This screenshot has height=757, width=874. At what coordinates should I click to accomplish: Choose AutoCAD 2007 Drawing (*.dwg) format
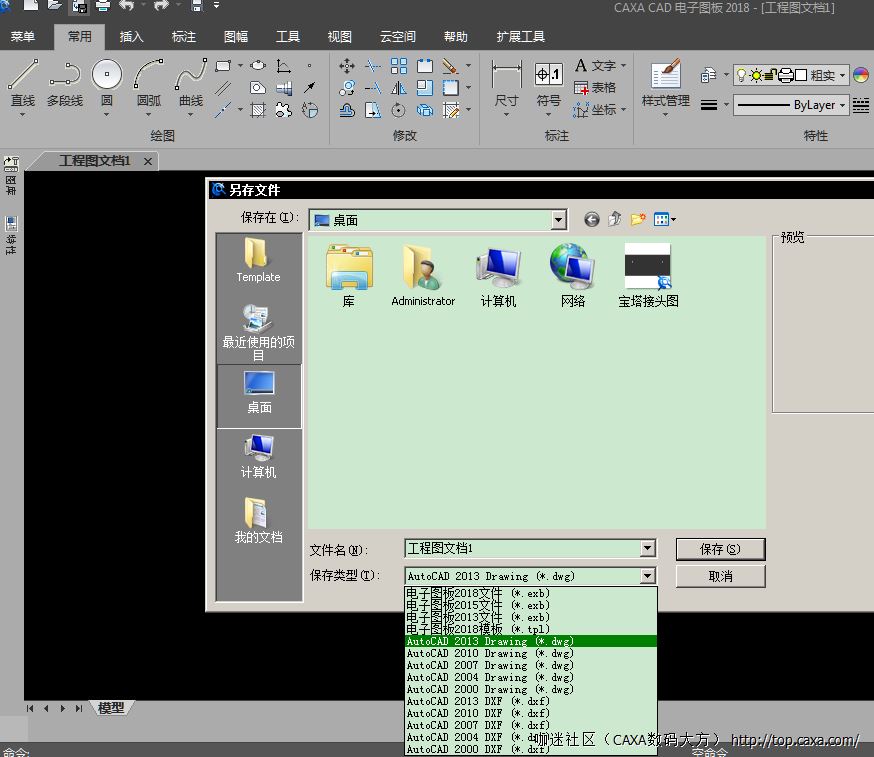click(x=490, y=665)
